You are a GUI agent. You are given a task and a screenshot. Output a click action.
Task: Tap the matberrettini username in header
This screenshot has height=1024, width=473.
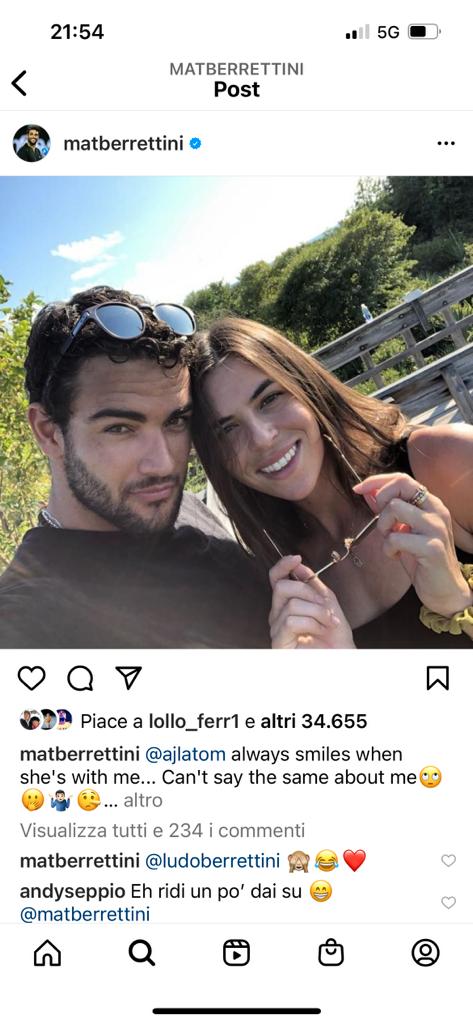click(x=123, y=144)
